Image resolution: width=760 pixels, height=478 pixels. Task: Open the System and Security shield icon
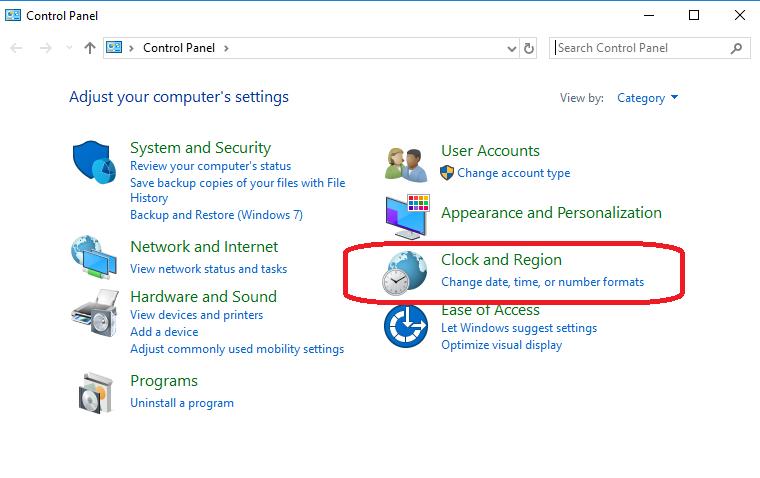pyautogui.click(x=95, y=162)
